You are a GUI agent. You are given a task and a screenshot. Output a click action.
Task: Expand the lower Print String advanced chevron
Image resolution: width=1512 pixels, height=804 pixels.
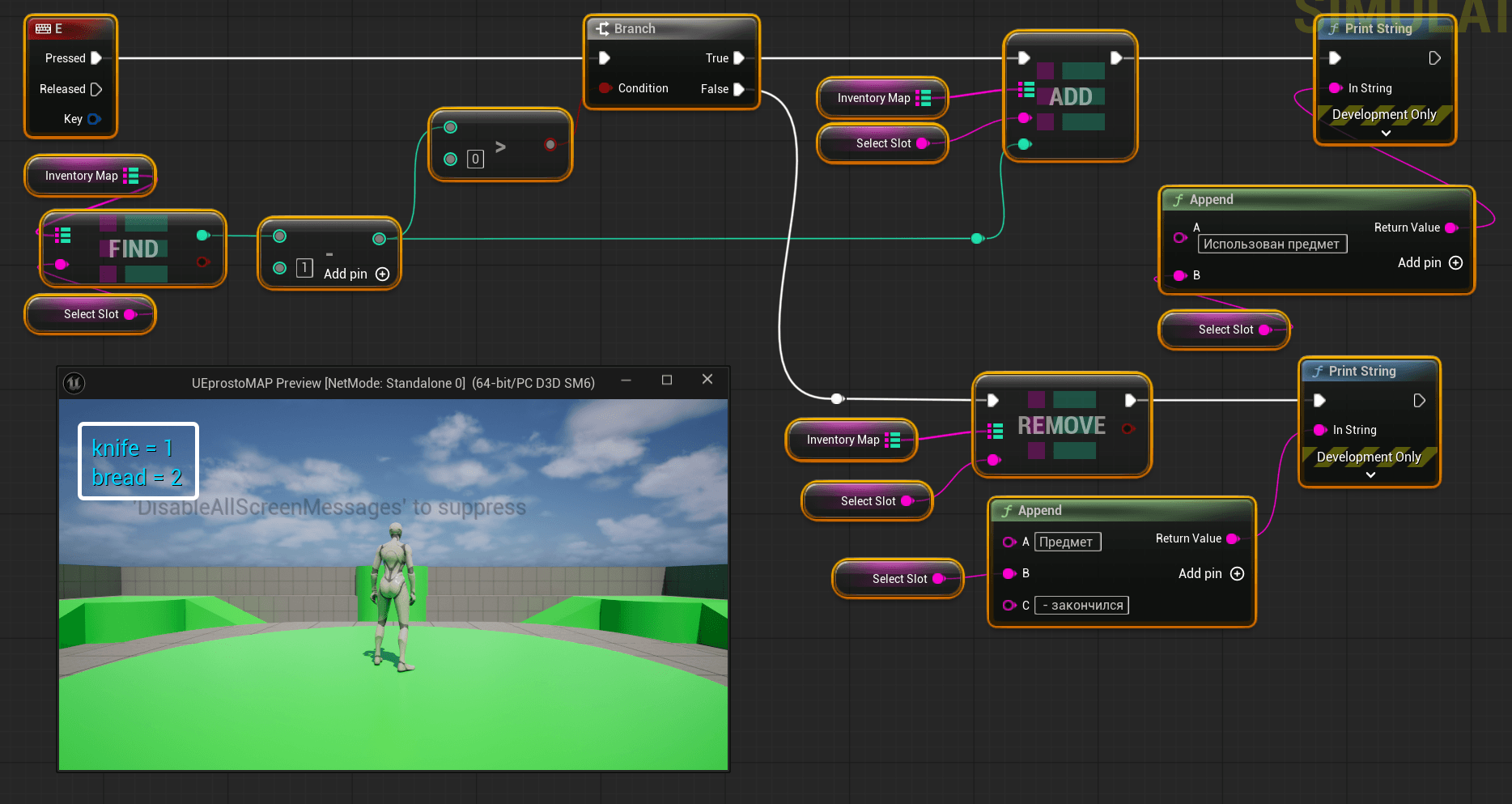1370,475
